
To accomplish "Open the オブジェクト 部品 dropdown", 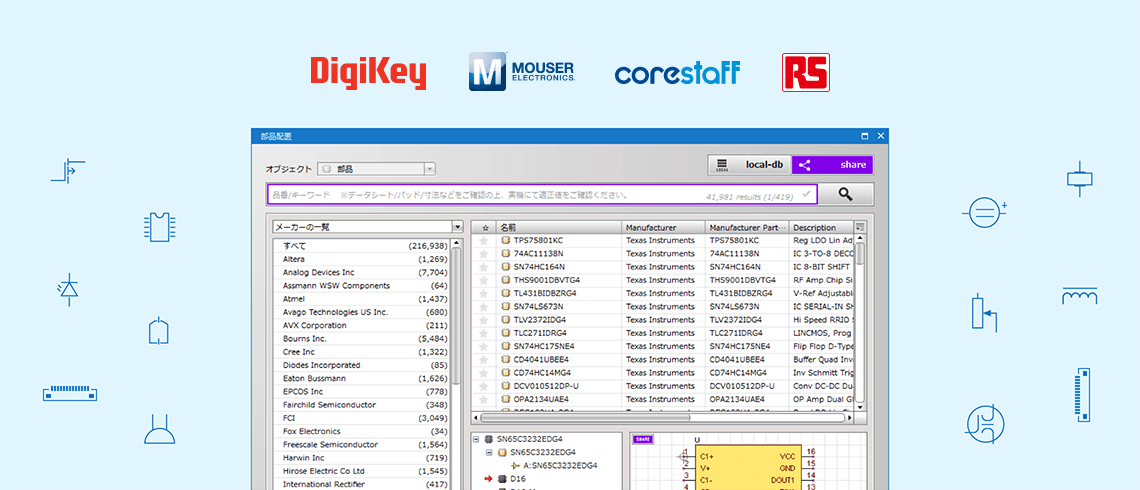I will (377, 169).
